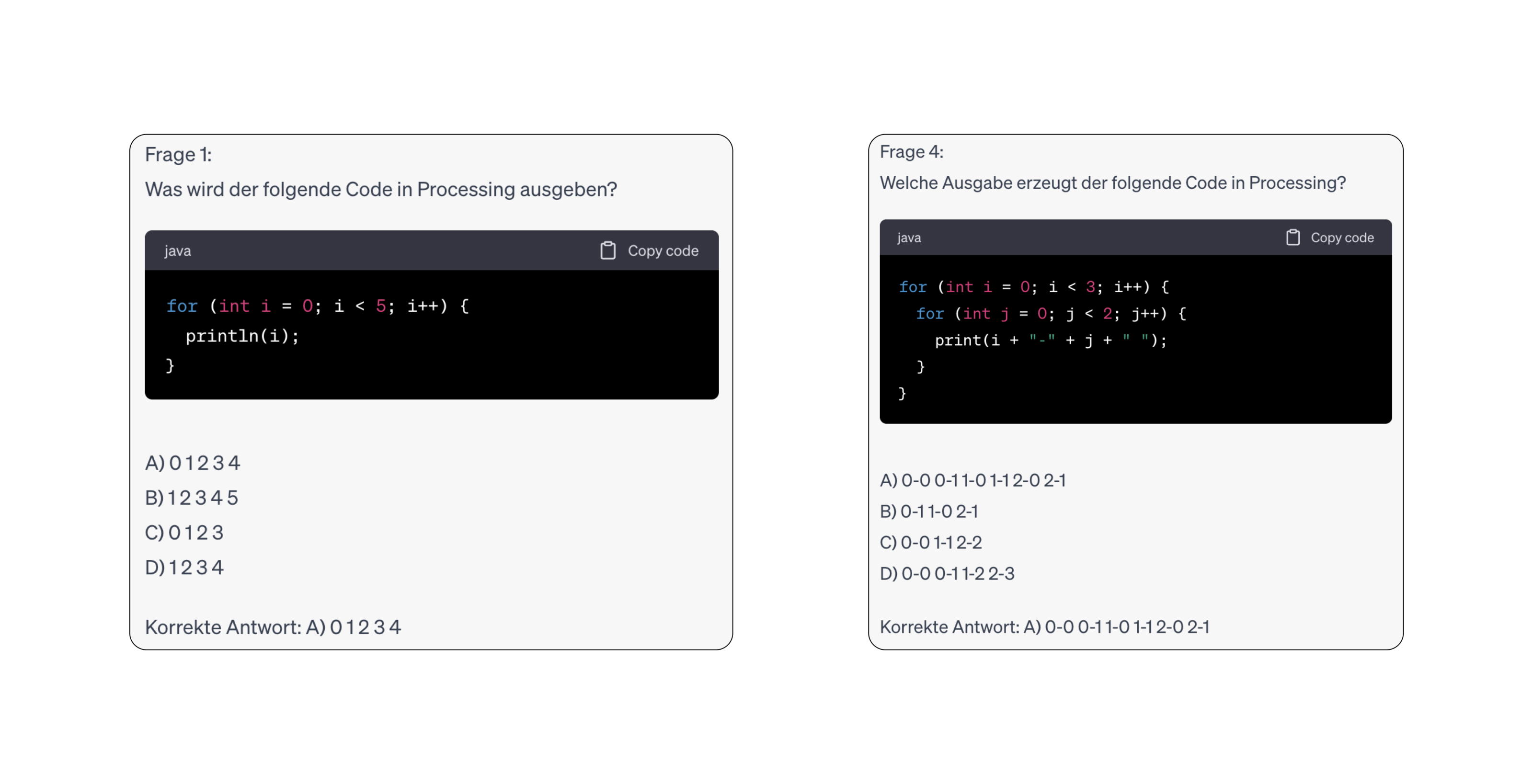
Task: Choose option D) 0-0 0-1 1-2 2-3
Action: tap(947, 573)
